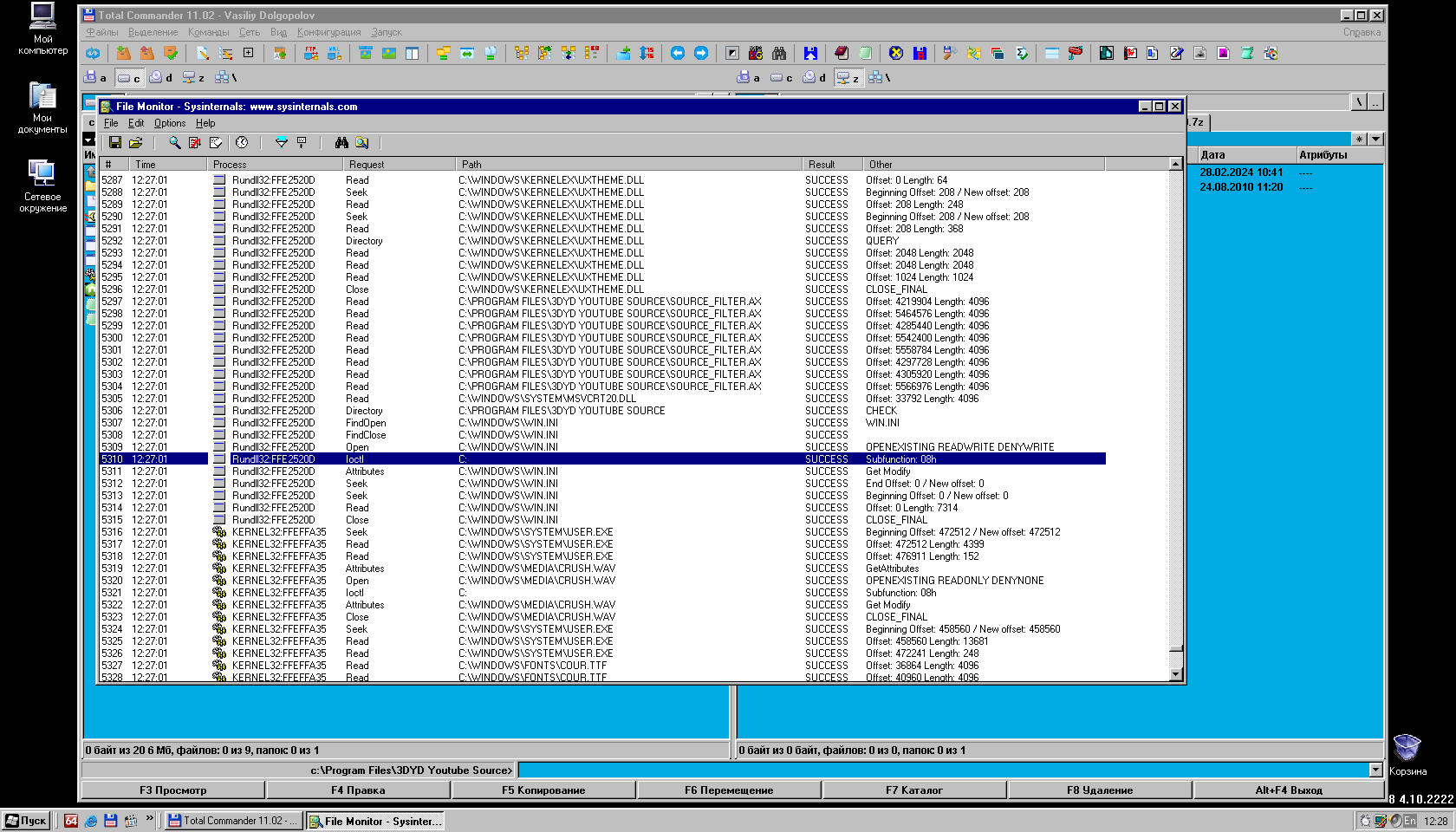1456x832 pixels.
Task: Click the parent directory '..' button
Action: [x=1375, y=102]
